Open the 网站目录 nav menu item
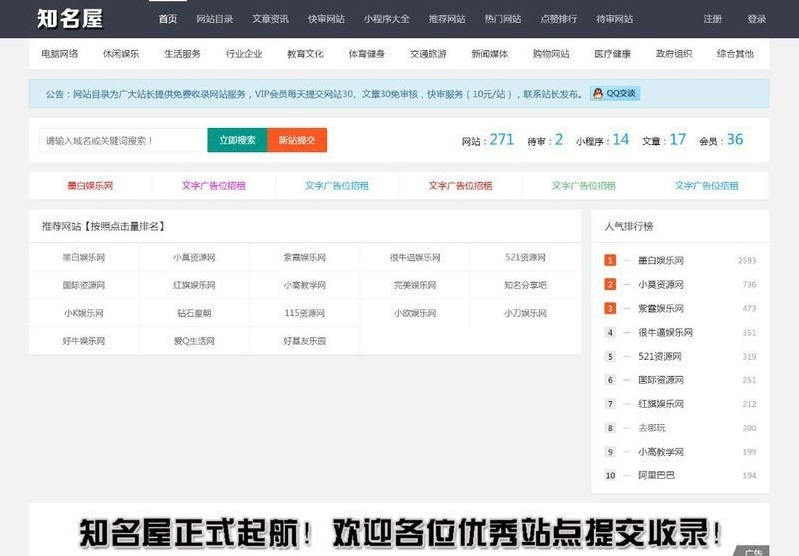Screen dimensions: 799x556 pyautogui.click(x=215, y=19)
